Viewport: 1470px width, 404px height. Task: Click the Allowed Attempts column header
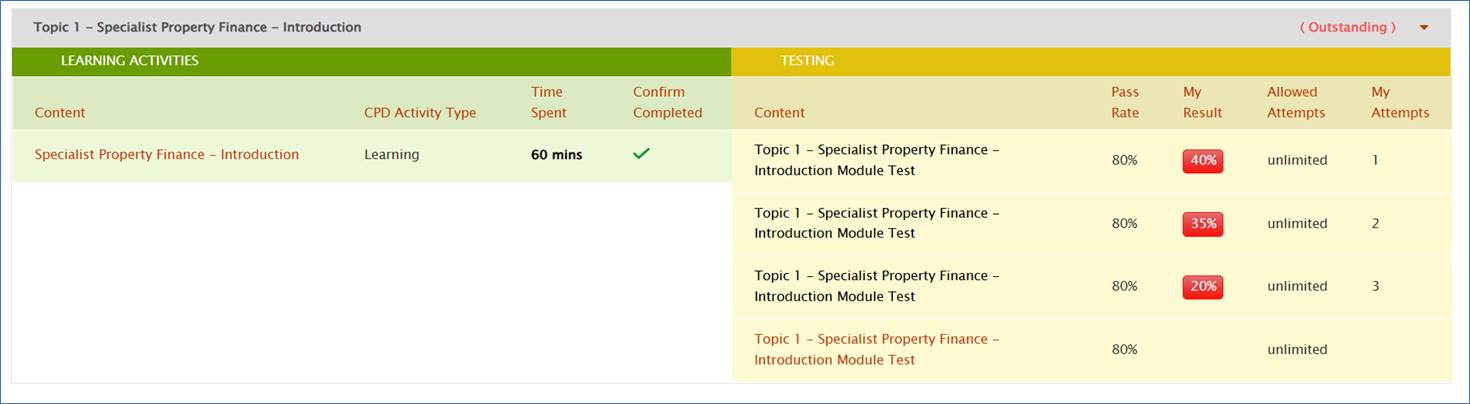pos(1295,102)
